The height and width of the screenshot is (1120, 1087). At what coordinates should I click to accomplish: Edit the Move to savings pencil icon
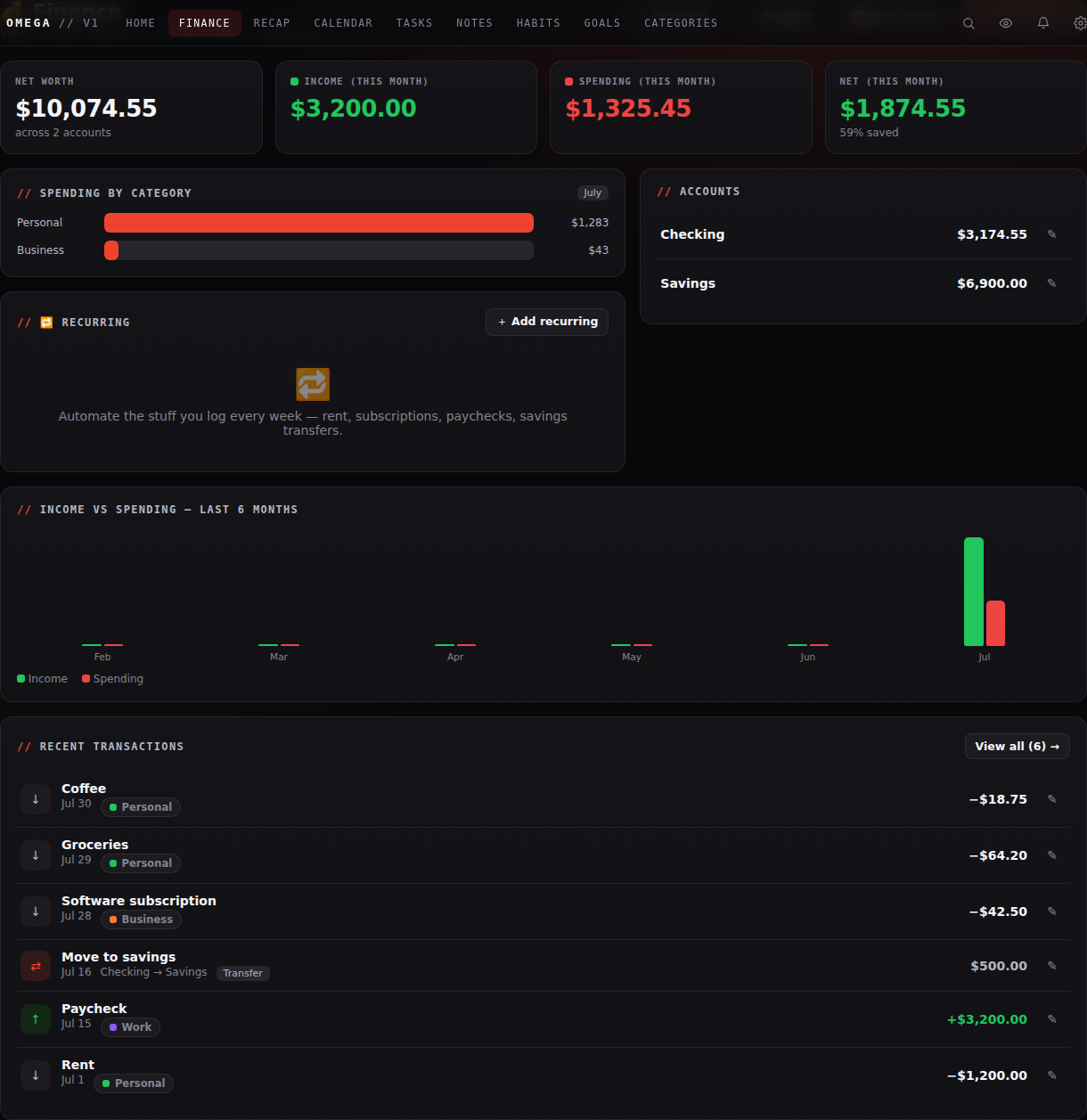[x=1052, y=966]
